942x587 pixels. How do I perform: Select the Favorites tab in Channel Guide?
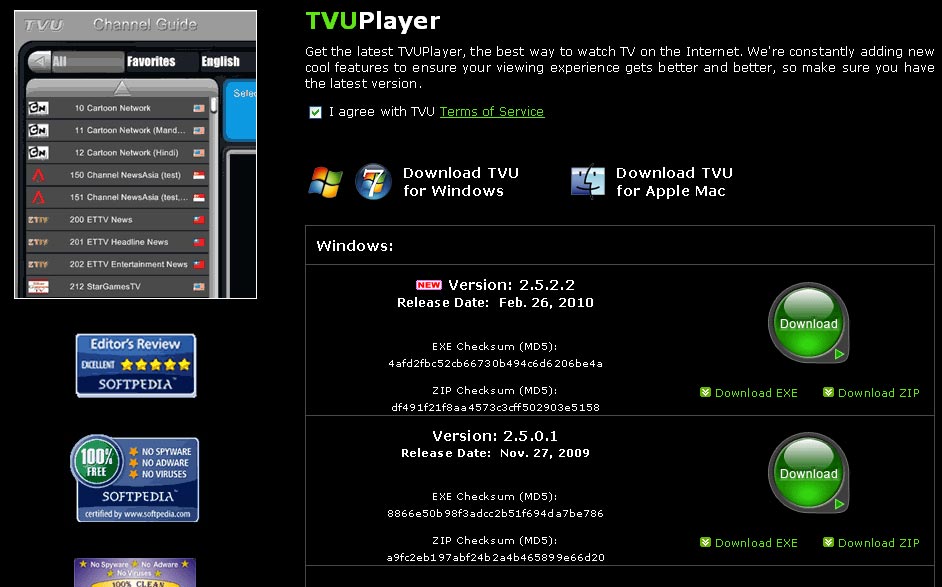pos(151,61)
